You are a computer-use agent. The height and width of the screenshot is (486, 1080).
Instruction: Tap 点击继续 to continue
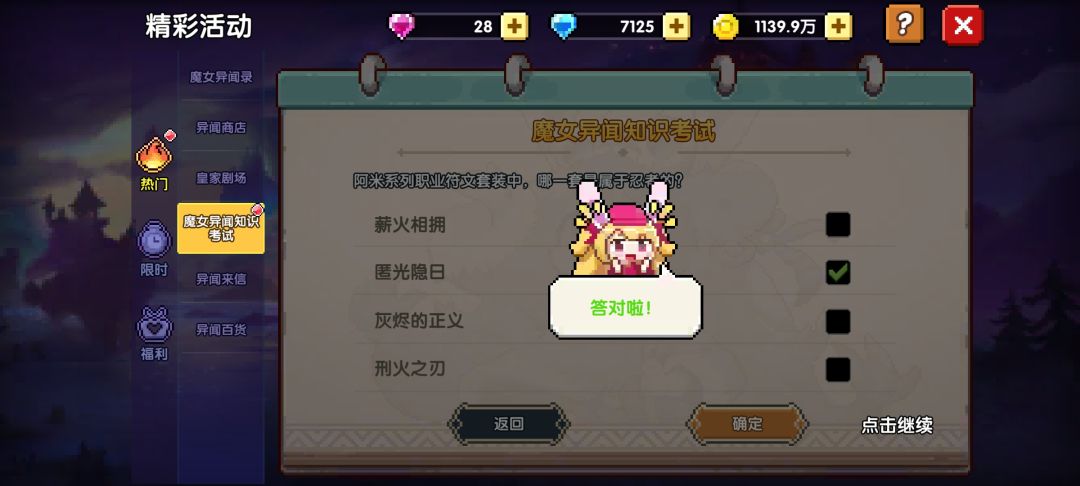pos(897,425)
